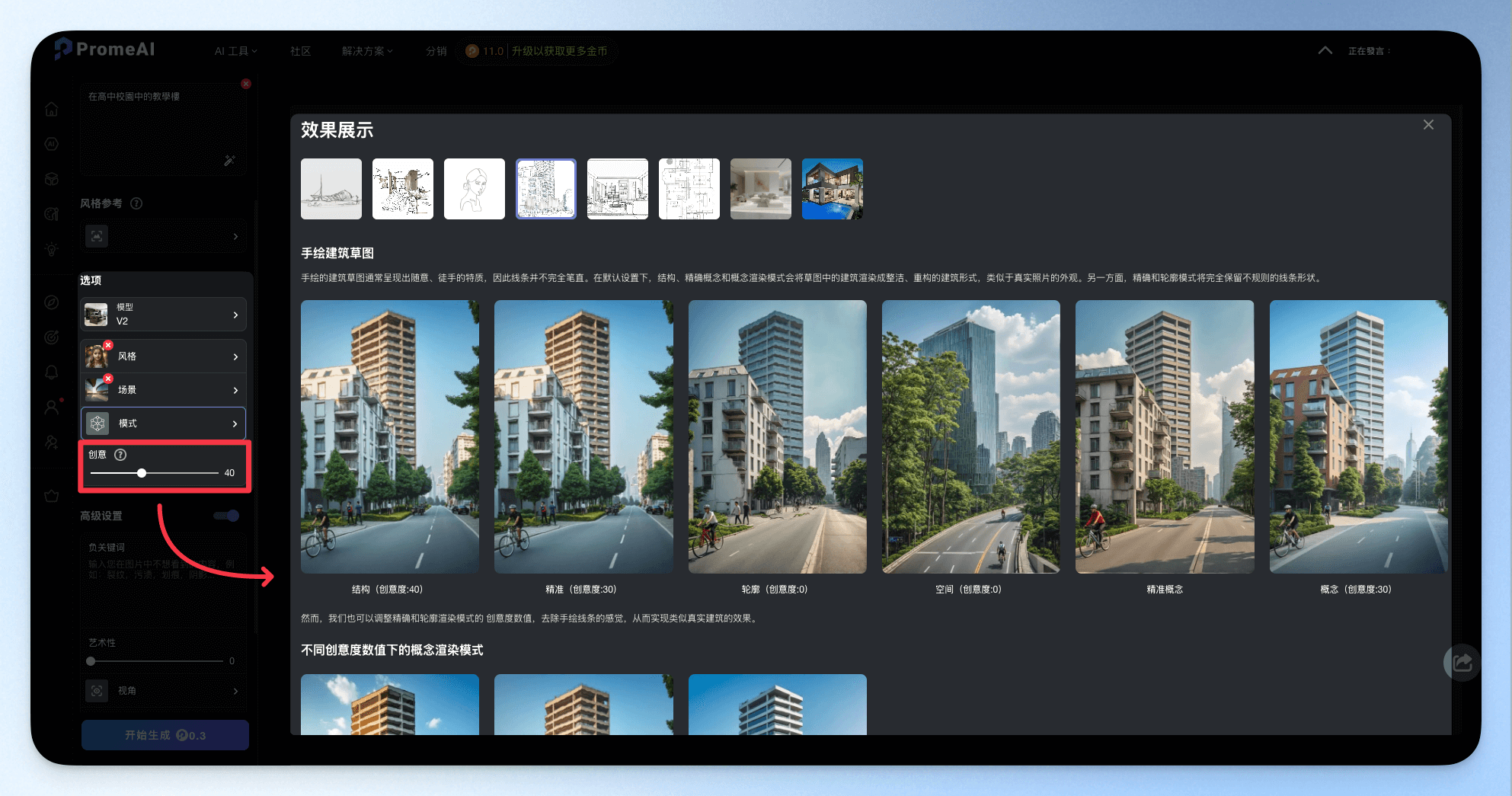Expand the 模型 V2 selector
The width and height of the screenshot is (1512, 796).
tap(164, 314)
